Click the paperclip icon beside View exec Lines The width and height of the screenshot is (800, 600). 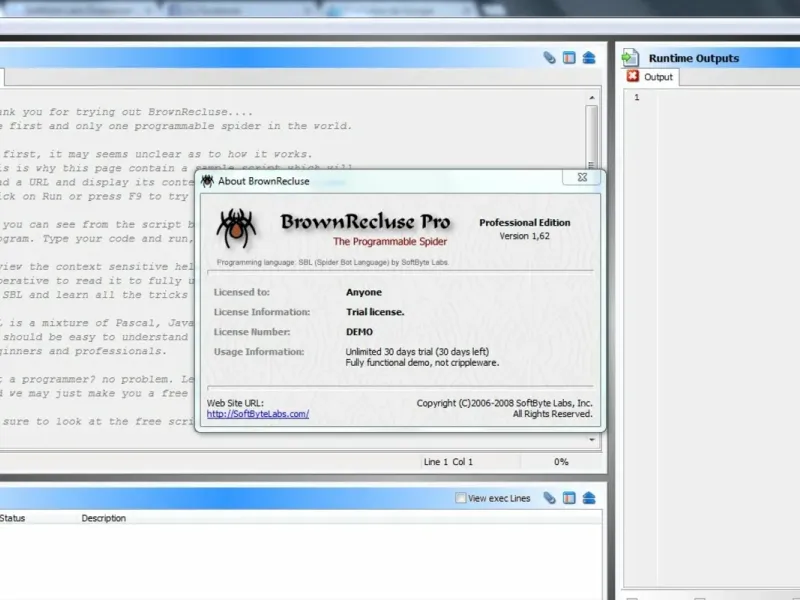click(549, 498)
